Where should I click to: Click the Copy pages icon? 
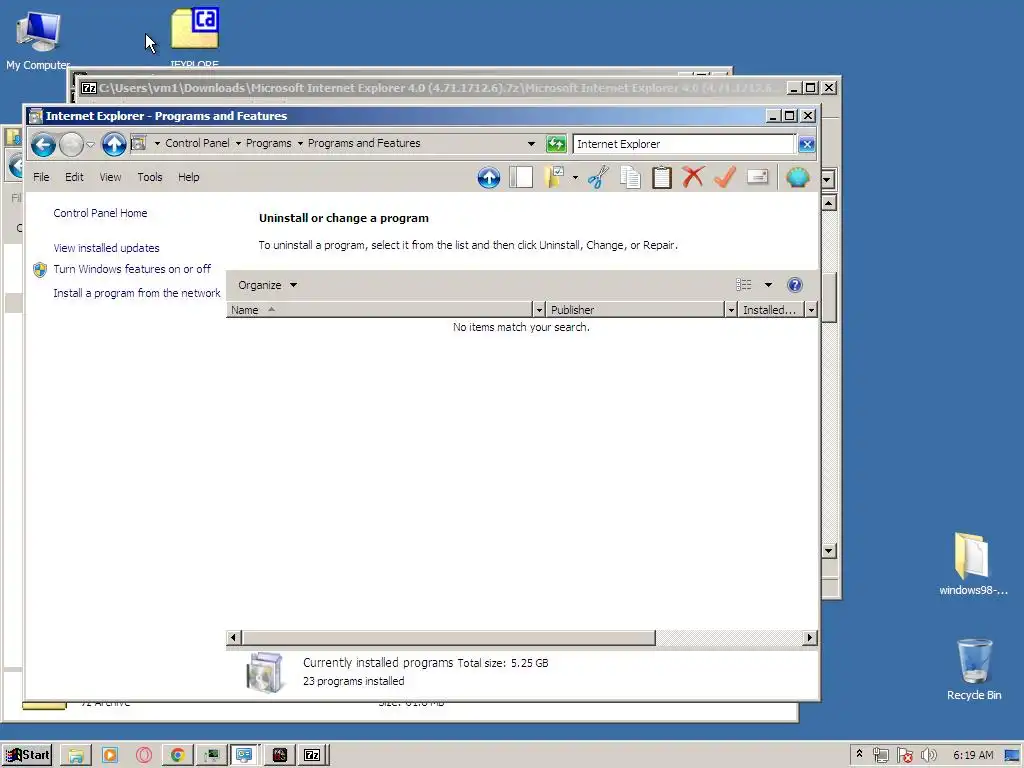click(x=630, y=178)
